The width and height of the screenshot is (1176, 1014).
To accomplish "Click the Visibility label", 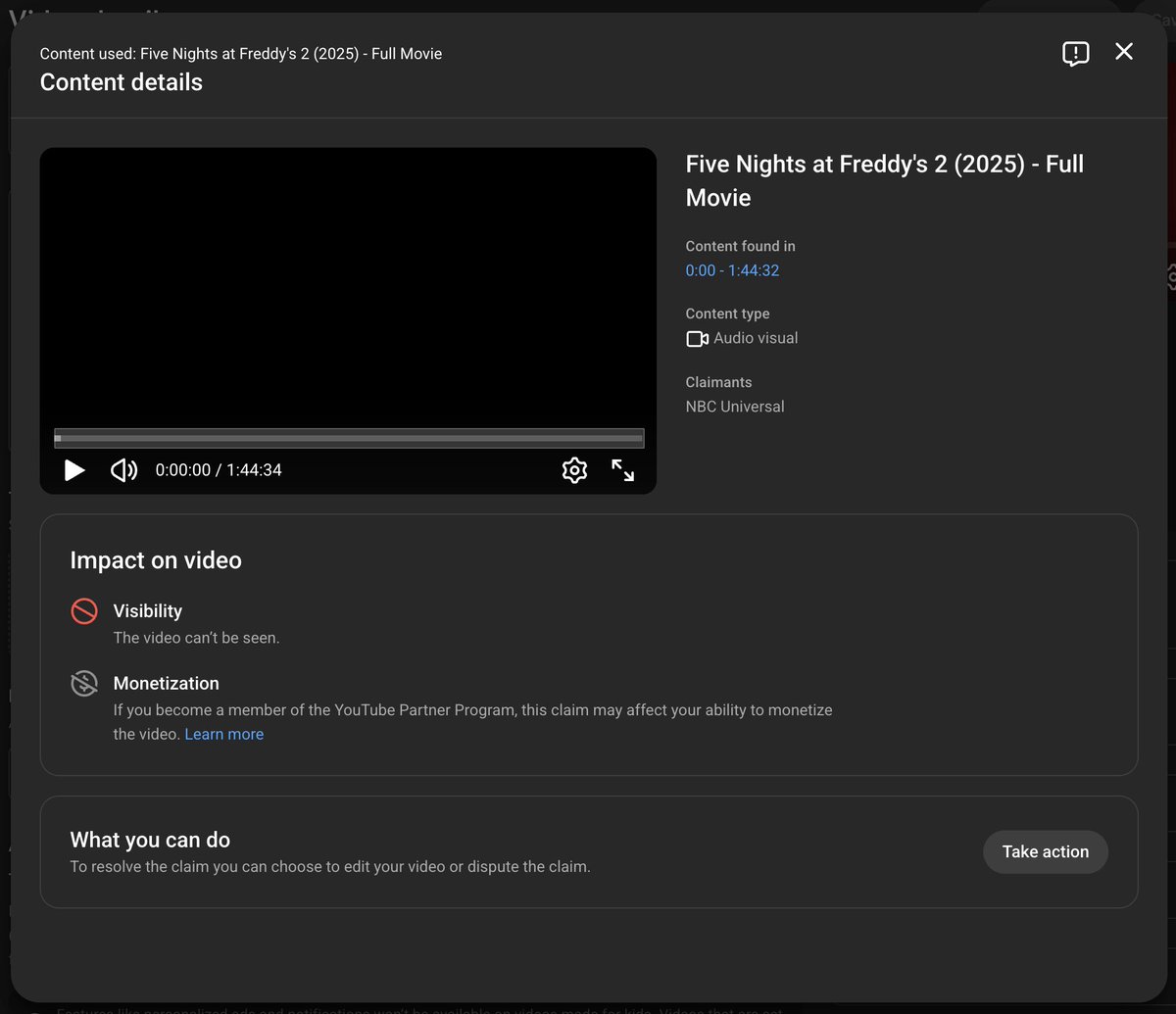I will pos(148,611).
